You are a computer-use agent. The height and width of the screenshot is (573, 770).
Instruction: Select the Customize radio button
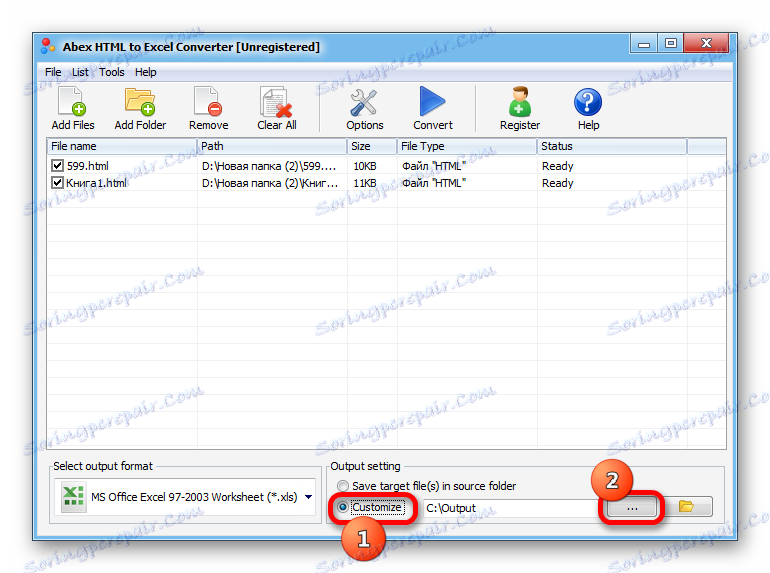343,507
